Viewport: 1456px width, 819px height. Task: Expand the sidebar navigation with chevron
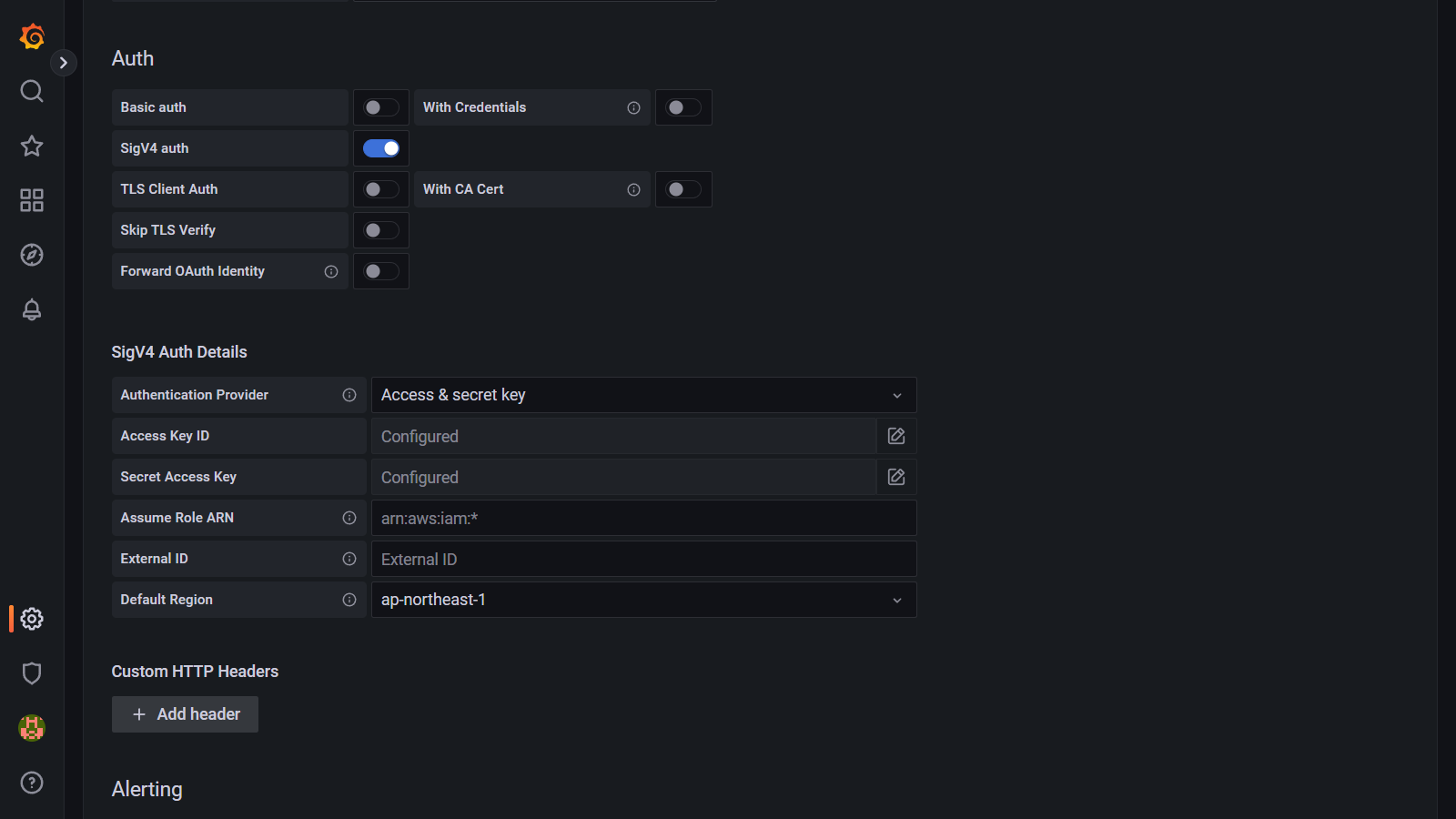coord(63,63)
